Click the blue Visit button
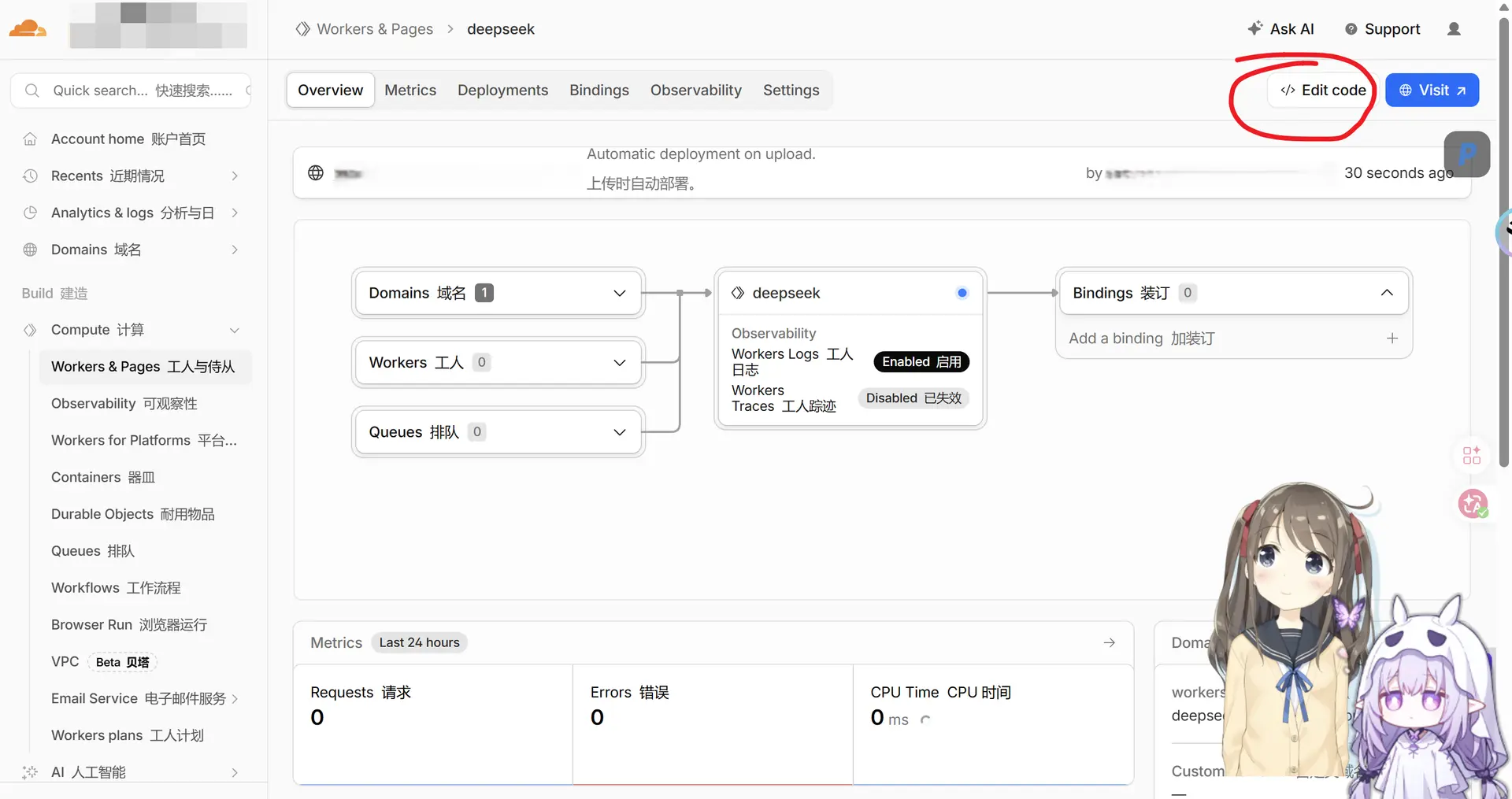1512x799 pixels. (1432, 91)
